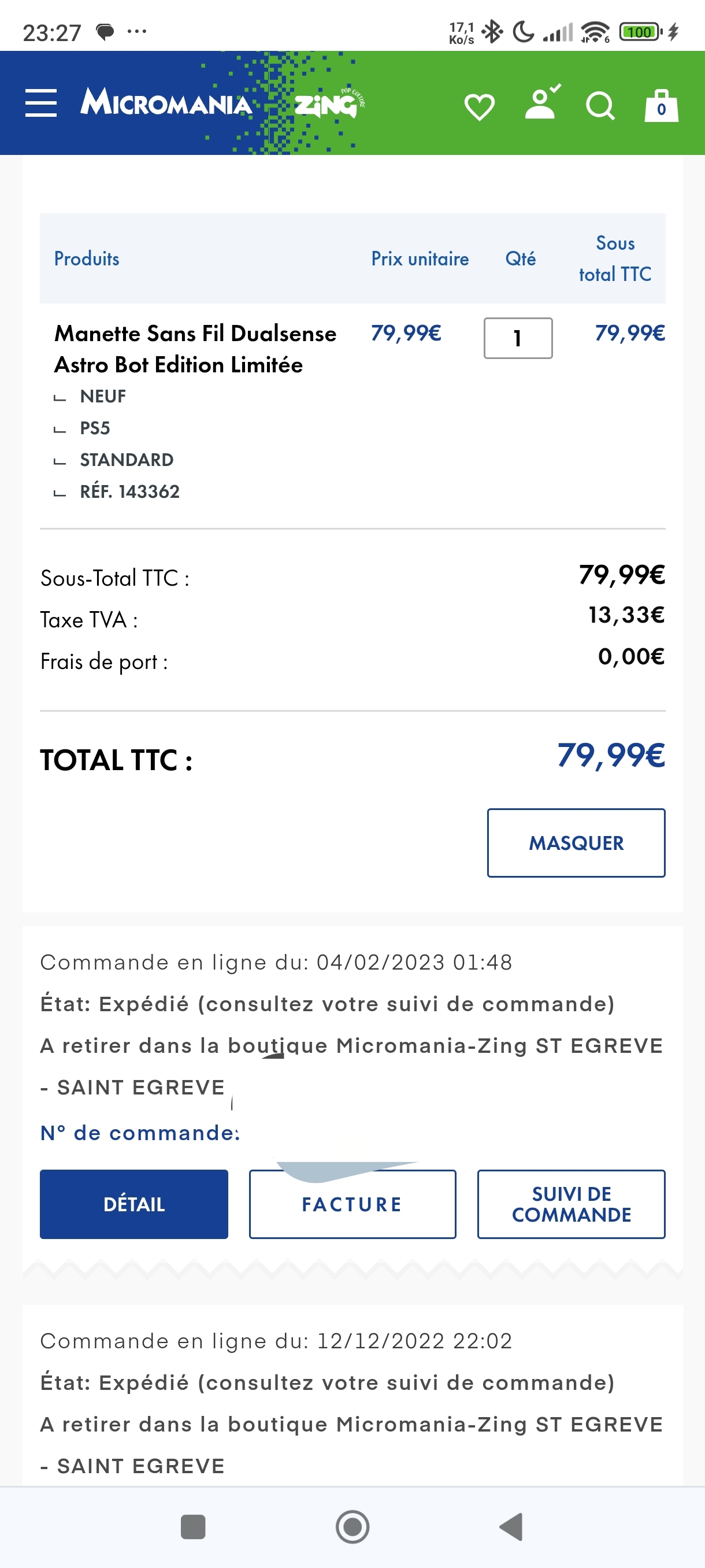Screen dimensions: 705x1568
Task: Open Android recent apps square
Action: pos(193,1526)
